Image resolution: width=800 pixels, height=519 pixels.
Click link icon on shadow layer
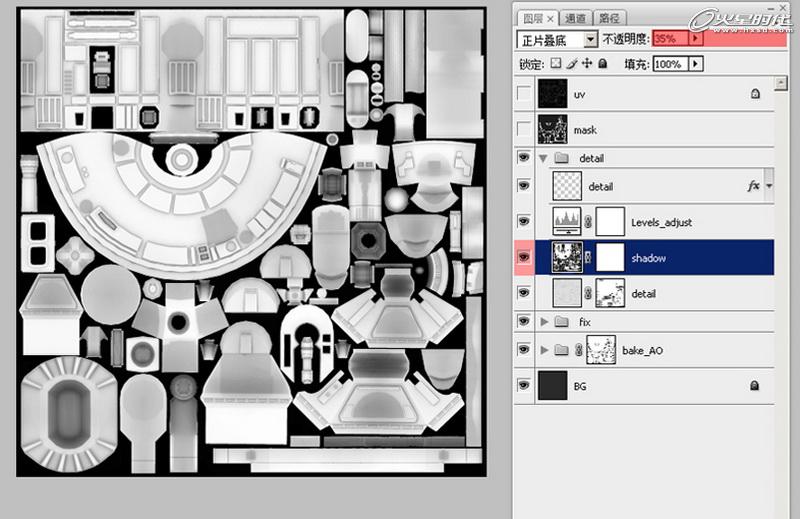(x=588, y=257)
